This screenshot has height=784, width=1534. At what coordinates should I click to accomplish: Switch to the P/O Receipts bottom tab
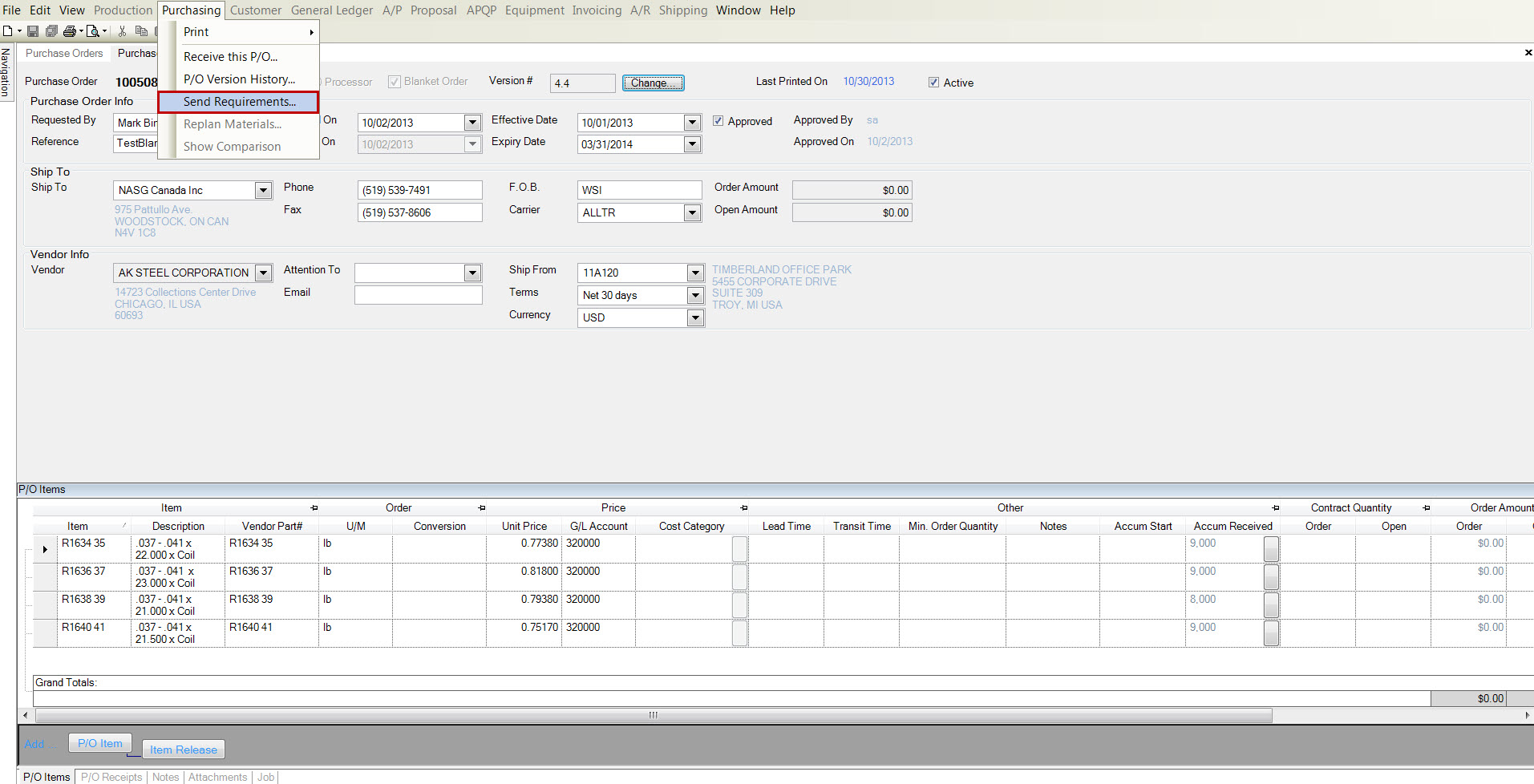coord(111,777)
